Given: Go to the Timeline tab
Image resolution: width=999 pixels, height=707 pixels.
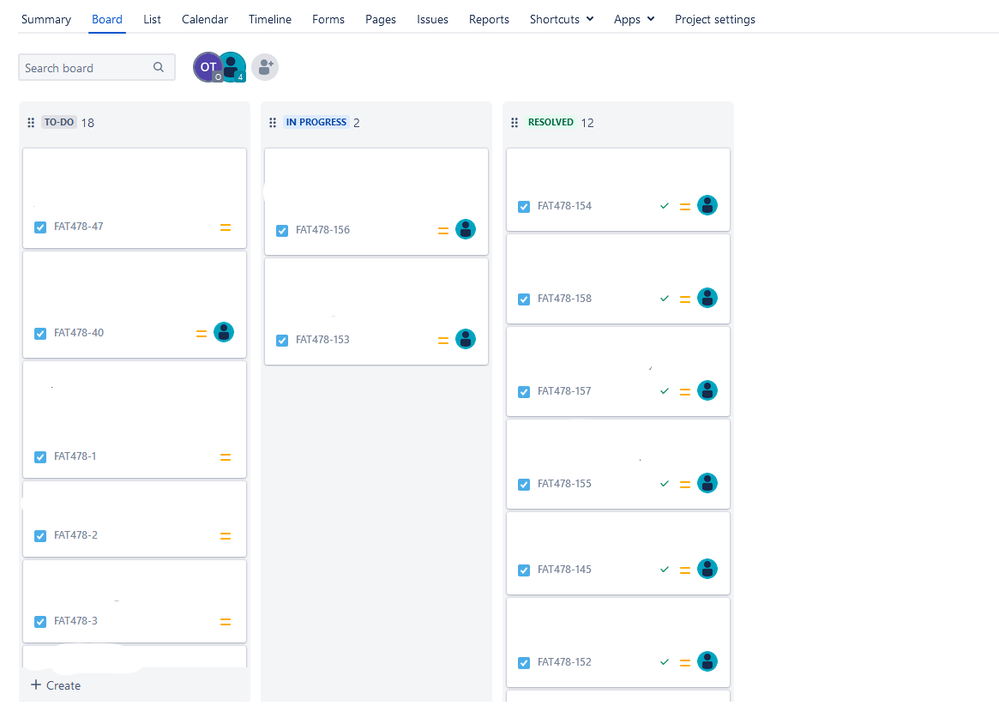Looking at the screenshot, I should click(x=270, y=19).
